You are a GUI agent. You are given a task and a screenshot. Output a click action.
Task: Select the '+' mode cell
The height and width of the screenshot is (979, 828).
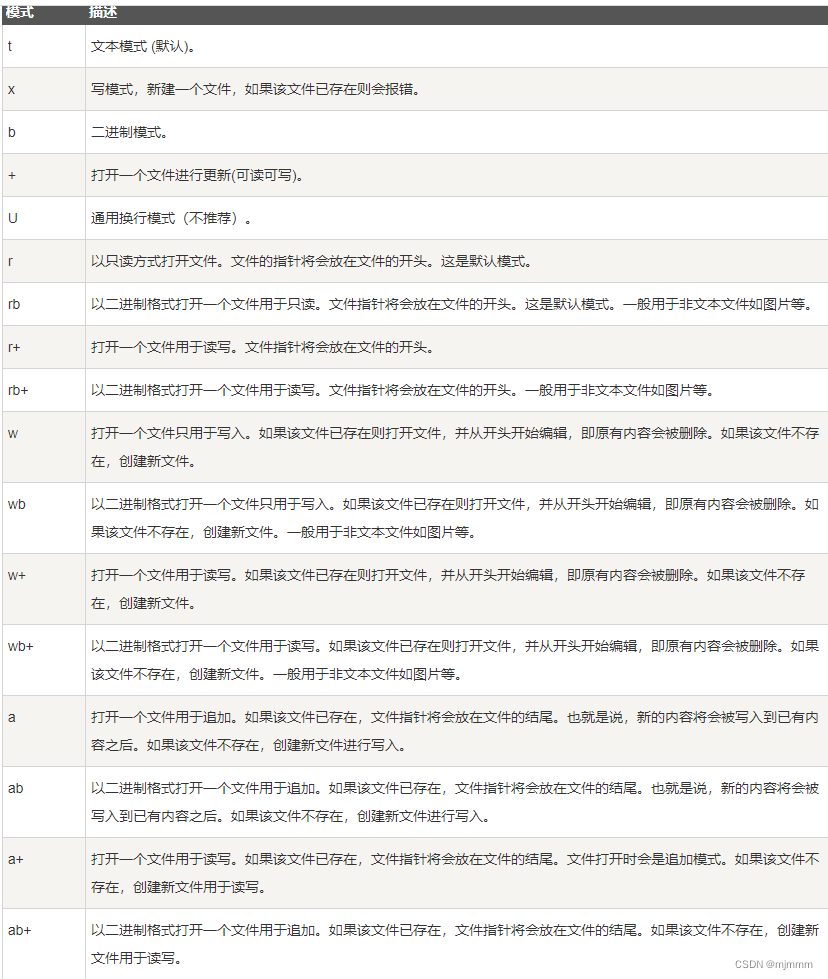click(x=44, y=175)
